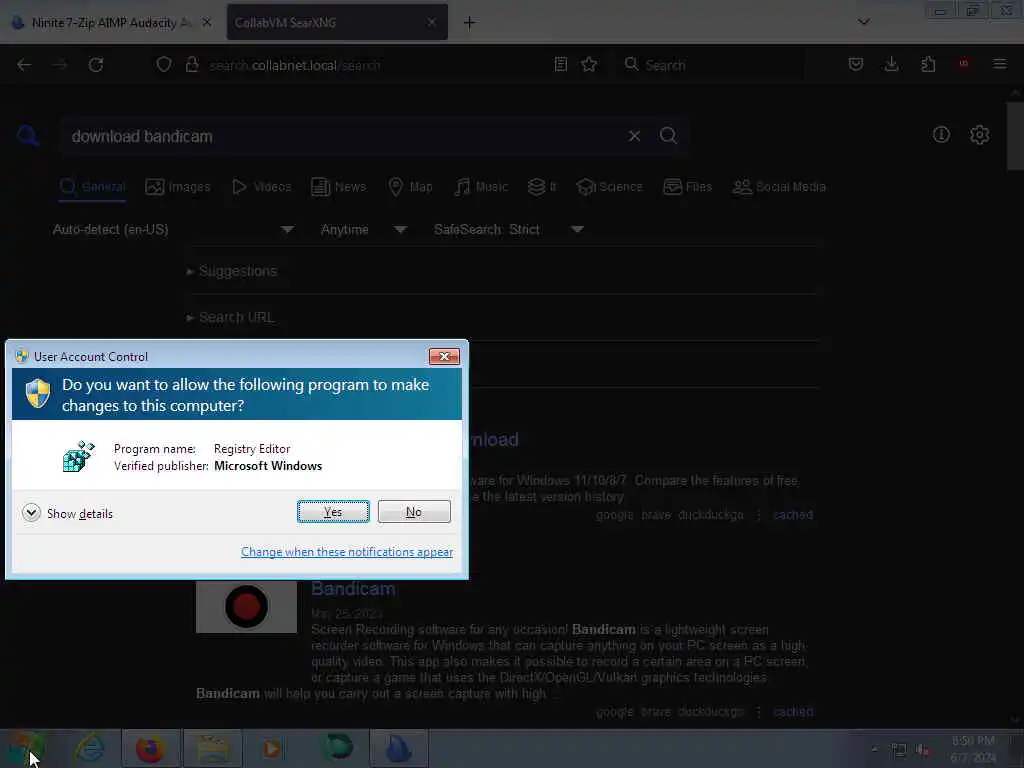Click the page vertical scrollbar
1024x768 pixels.
(1015, 136)
